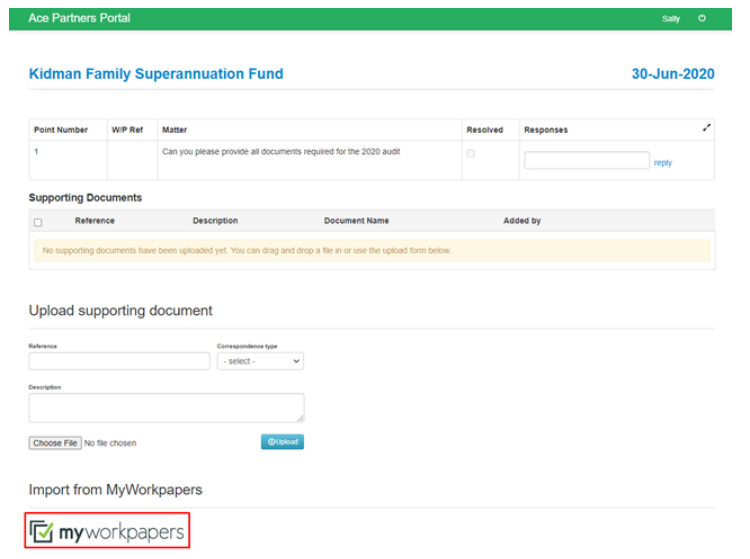Open the Correspondence type dropdown
The height and width of the screenshot is (559, 750).
click(260, 361)
